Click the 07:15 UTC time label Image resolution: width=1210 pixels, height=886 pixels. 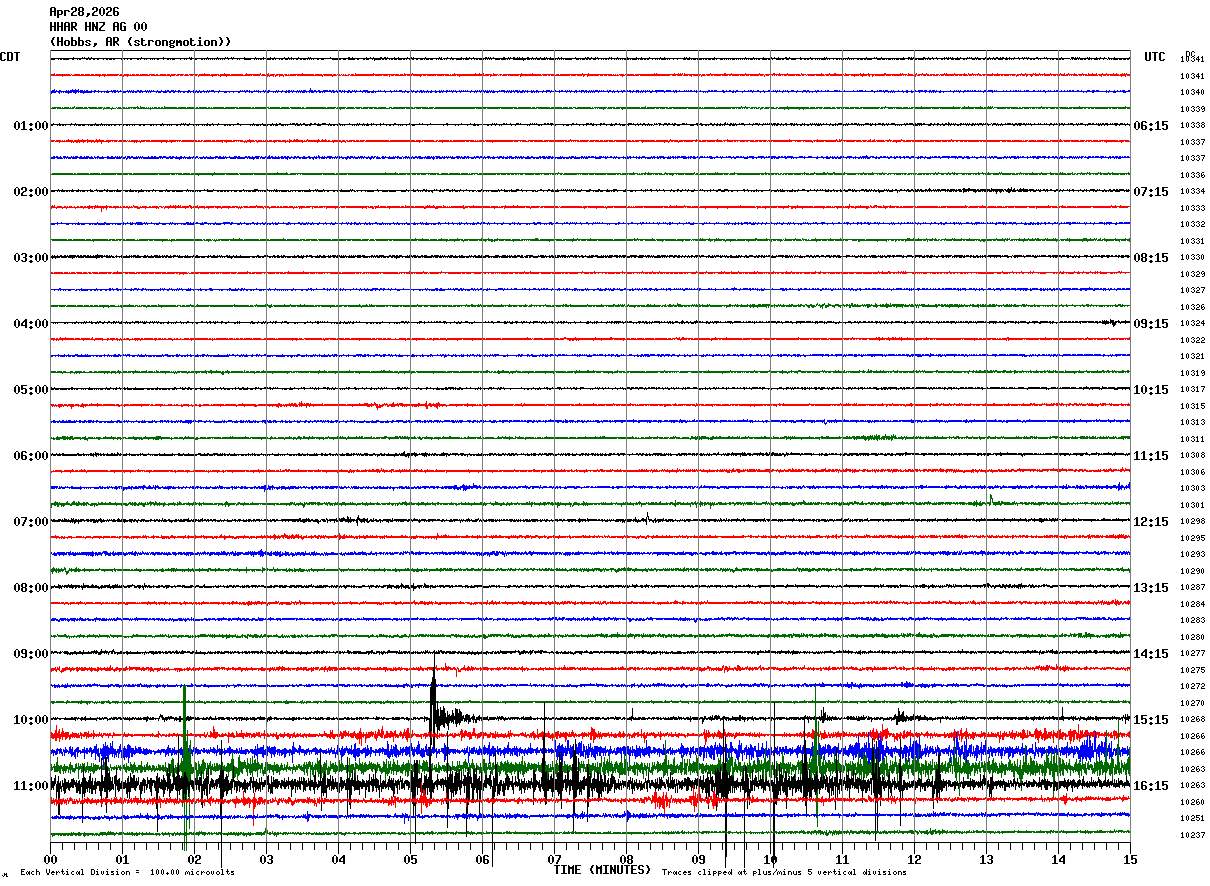click(x=1150, y=192)
